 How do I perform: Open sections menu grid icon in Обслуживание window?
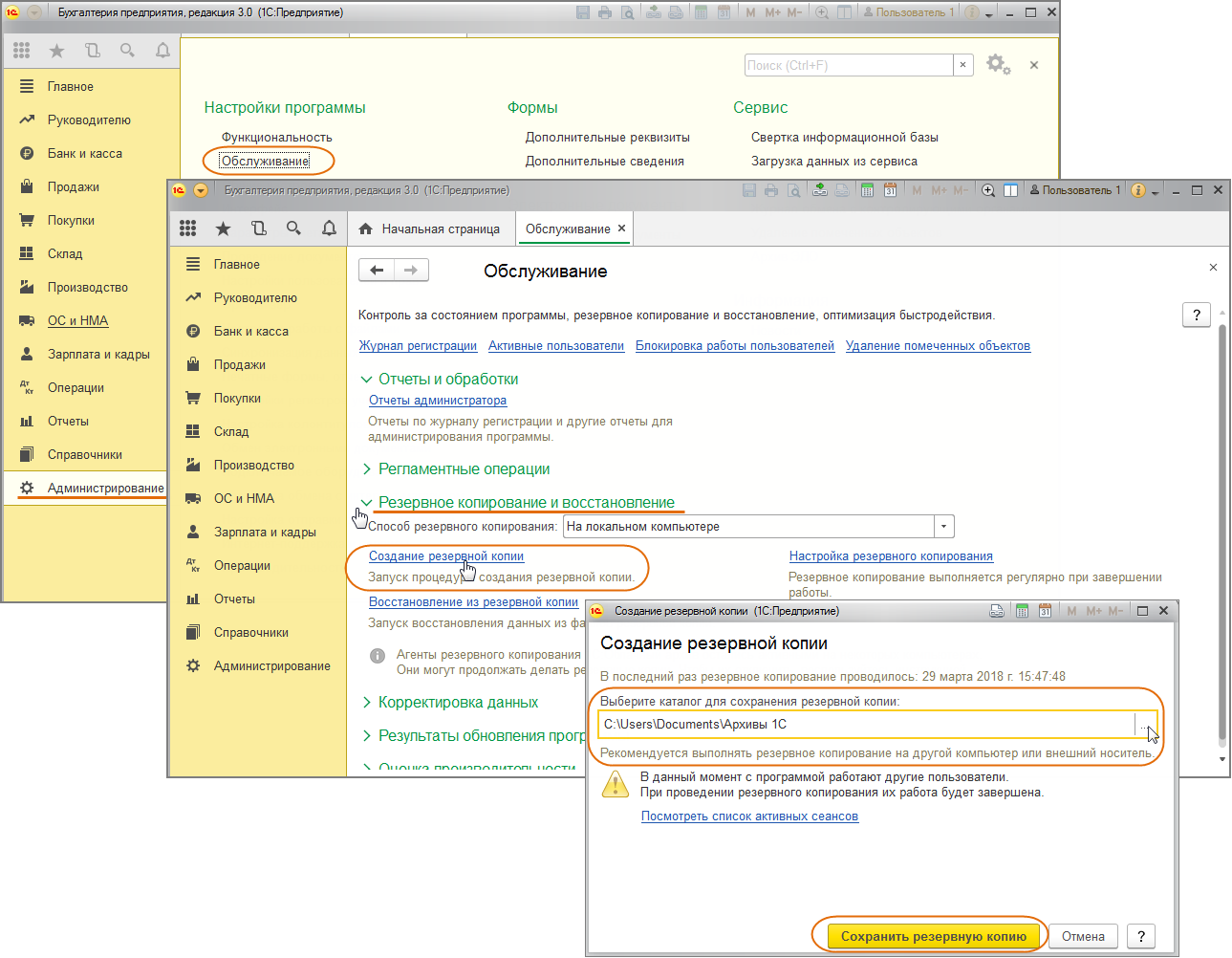pos(188,229)
